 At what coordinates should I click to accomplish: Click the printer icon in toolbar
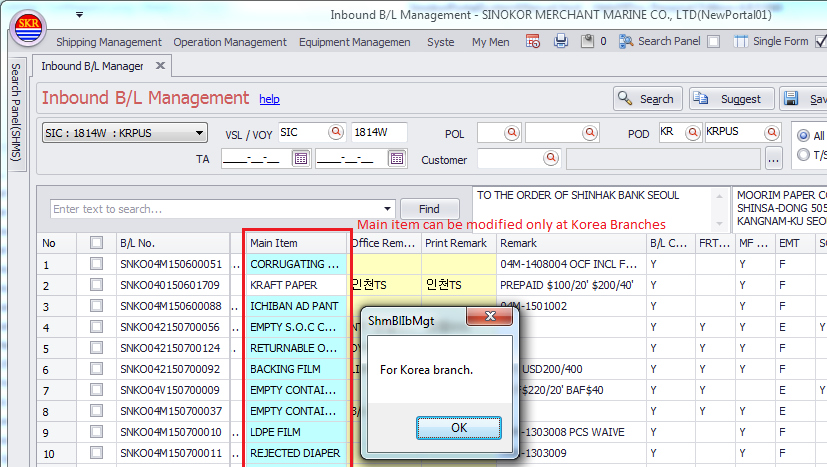coord(561,41)
